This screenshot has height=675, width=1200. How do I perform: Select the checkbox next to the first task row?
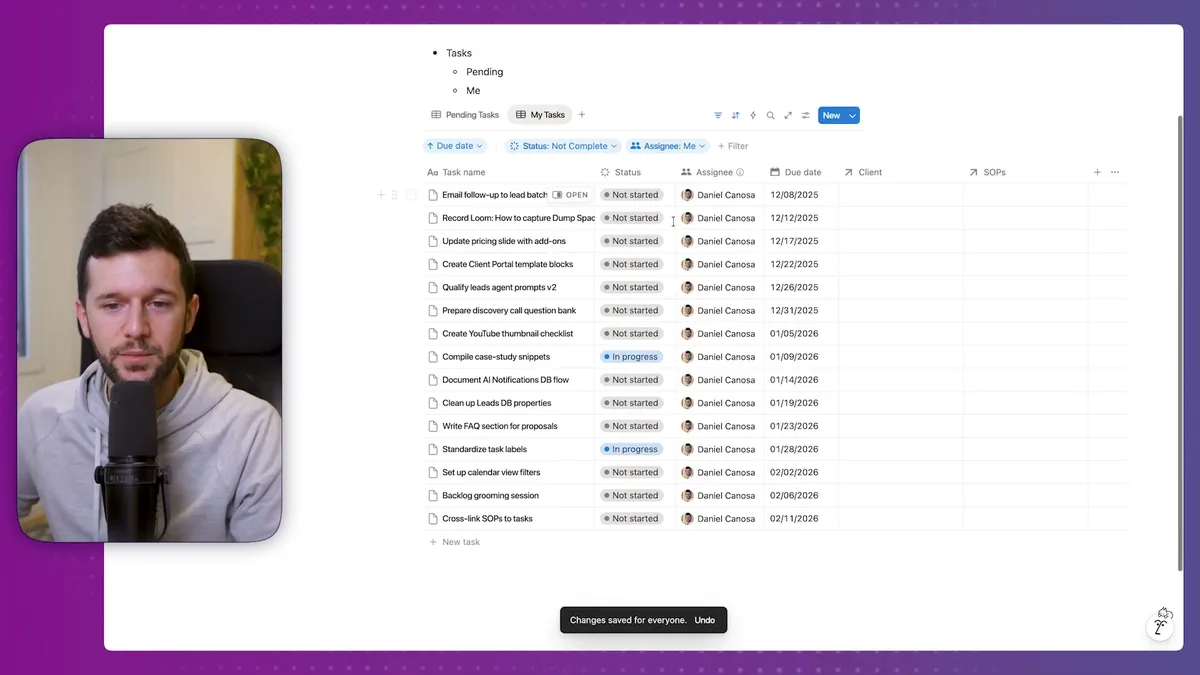[411, 194]
